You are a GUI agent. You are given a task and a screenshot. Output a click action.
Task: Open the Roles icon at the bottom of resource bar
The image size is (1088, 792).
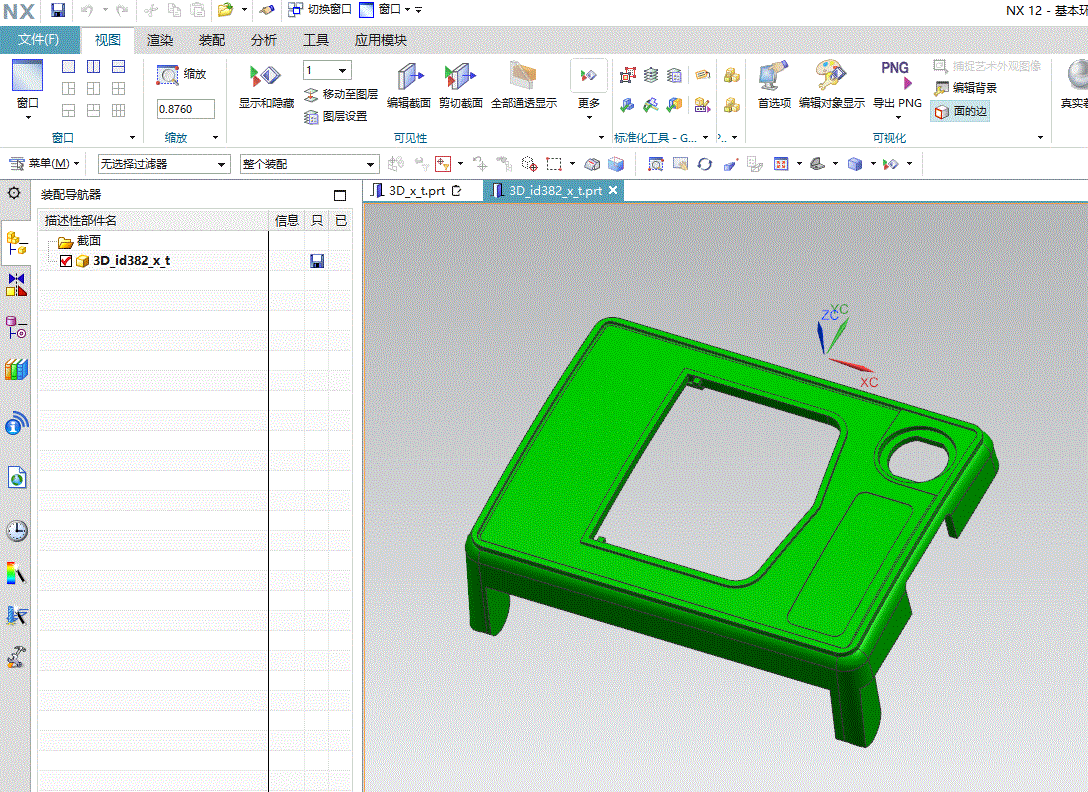(17, 656)
